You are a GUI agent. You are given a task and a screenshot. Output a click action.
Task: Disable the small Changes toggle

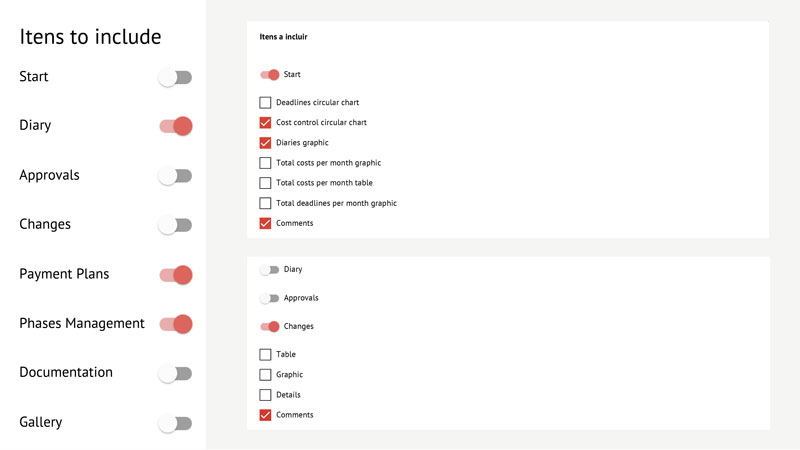tap(269, 326)
